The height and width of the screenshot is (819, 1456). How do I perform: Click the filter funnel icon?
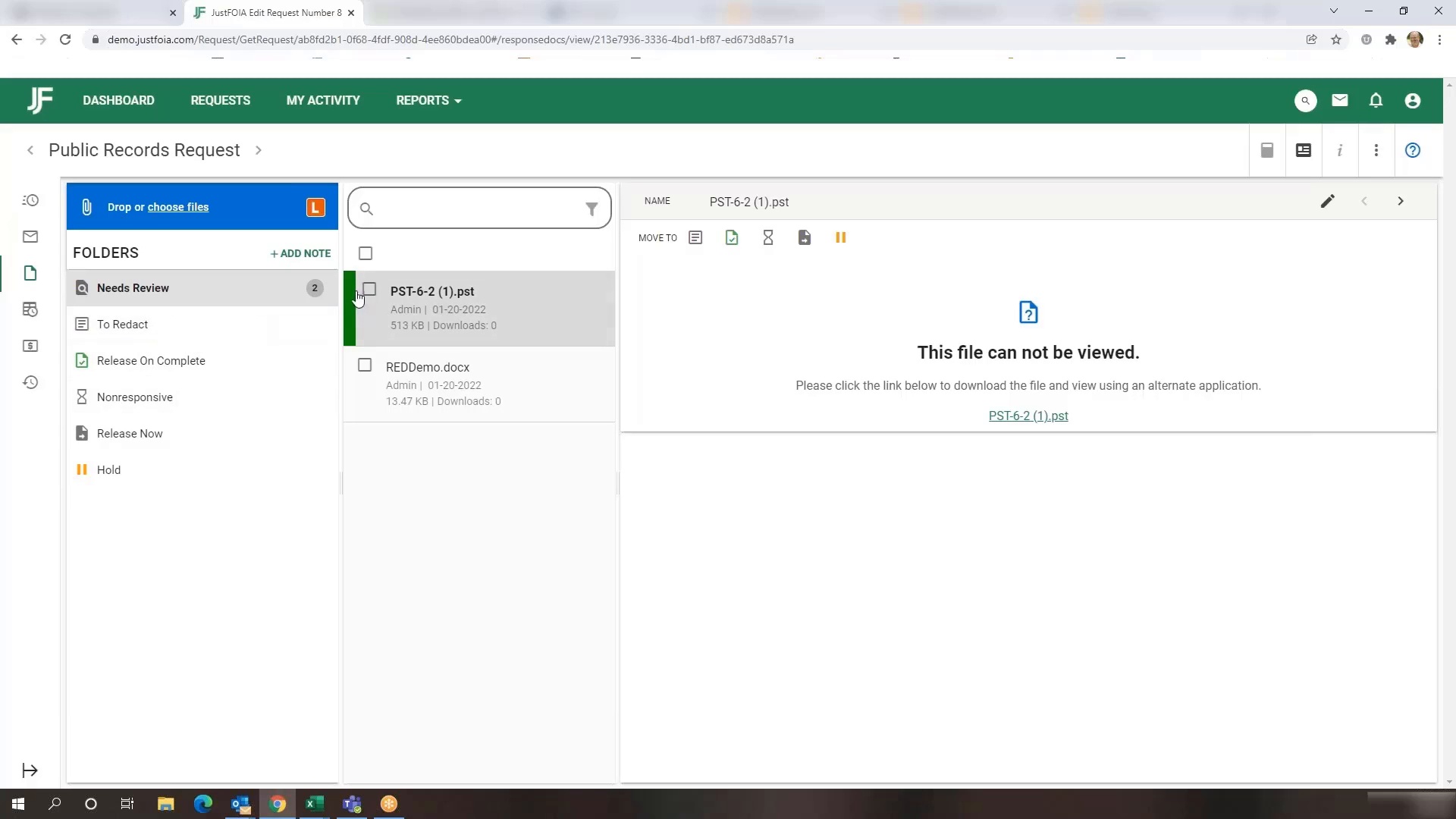click(x=591, y=209)
